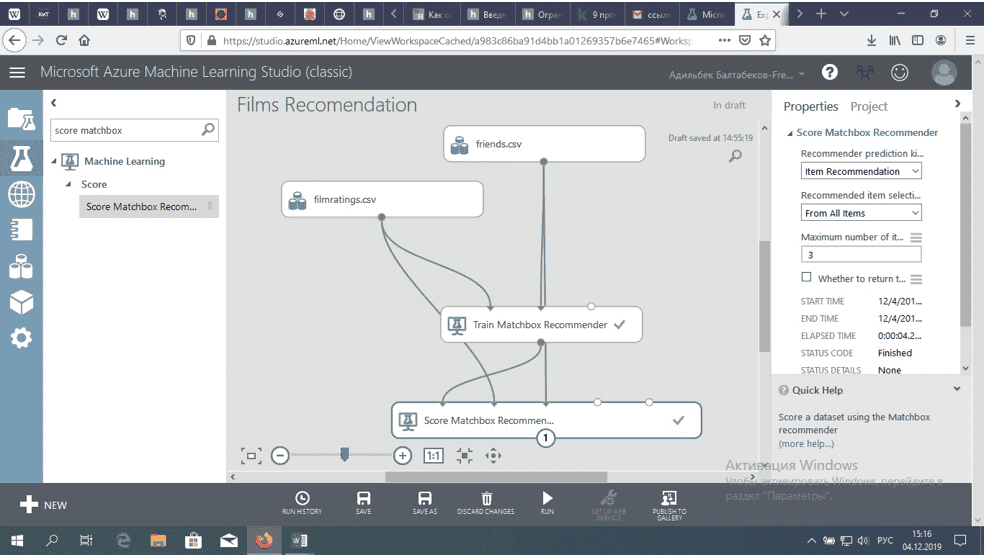Click the Score Matchbox output port 1
The height and width of the screenshot is (556, 985).
coord(545,438)
